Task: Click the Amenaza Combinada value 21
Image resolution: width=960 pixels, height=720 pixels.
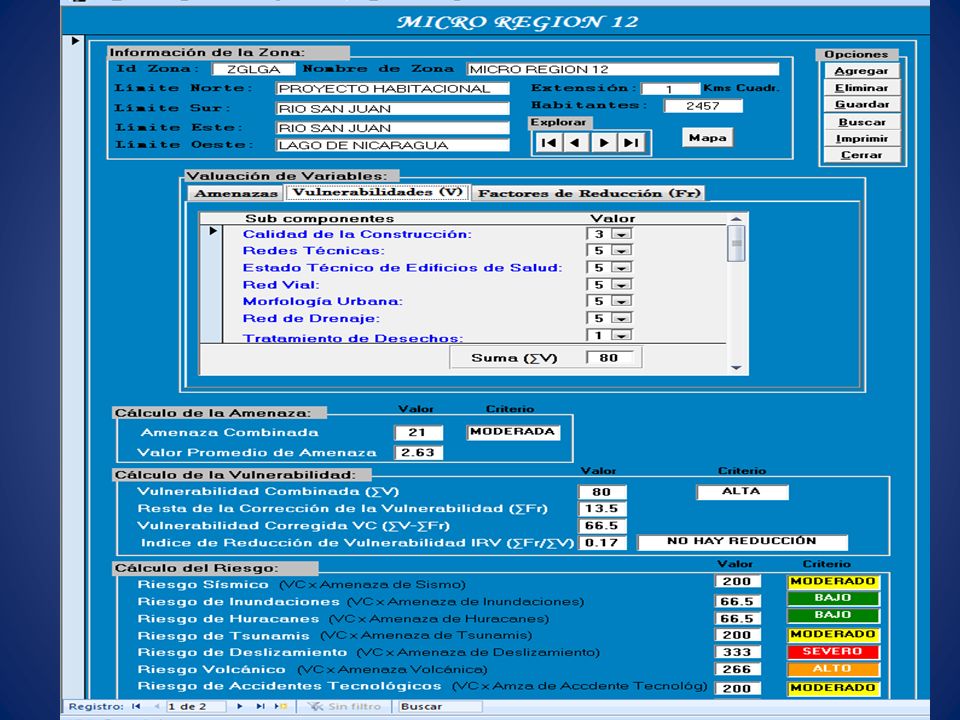Action: click(418, 433)
